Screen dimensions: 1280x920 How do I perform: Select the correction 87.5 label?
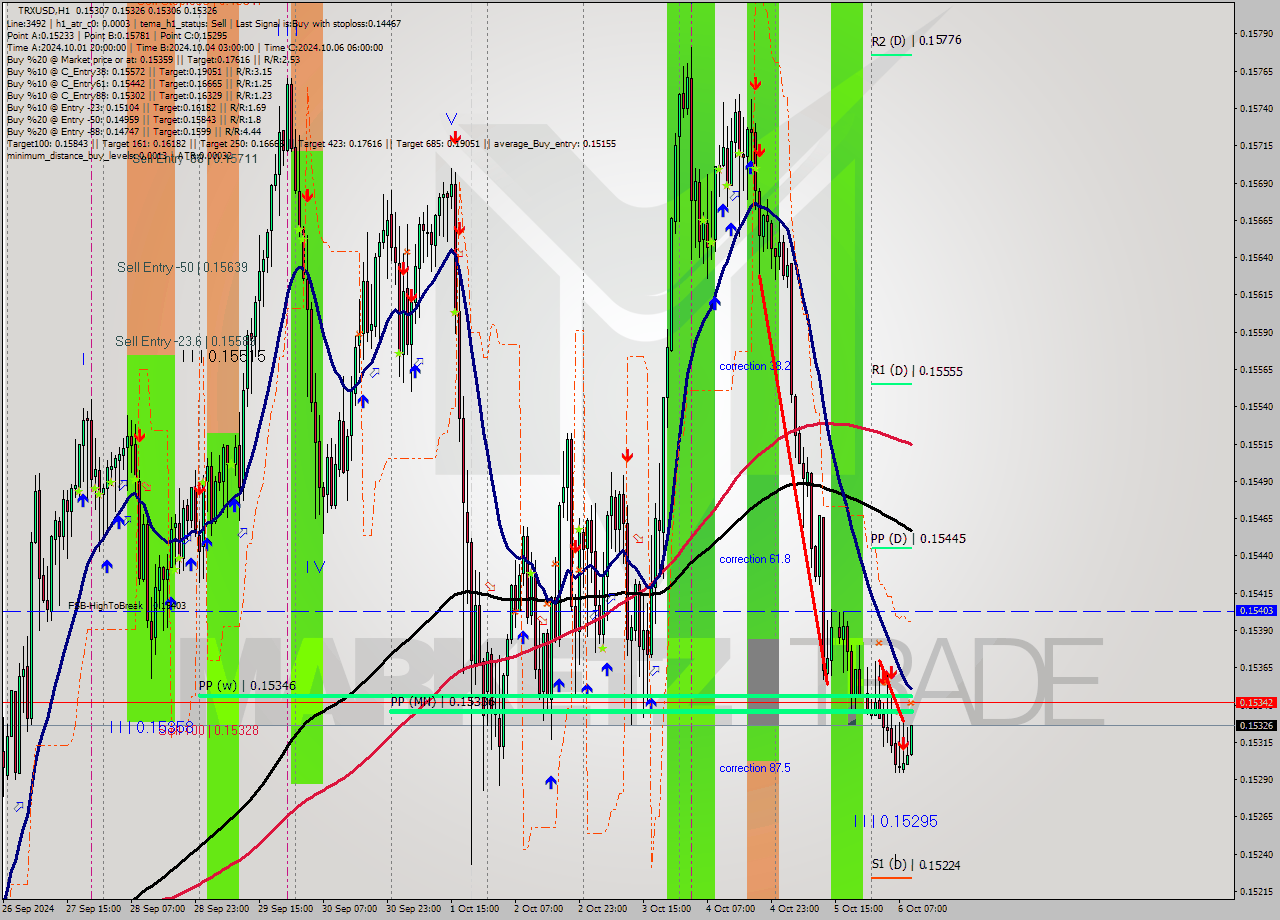click(755, 768)
